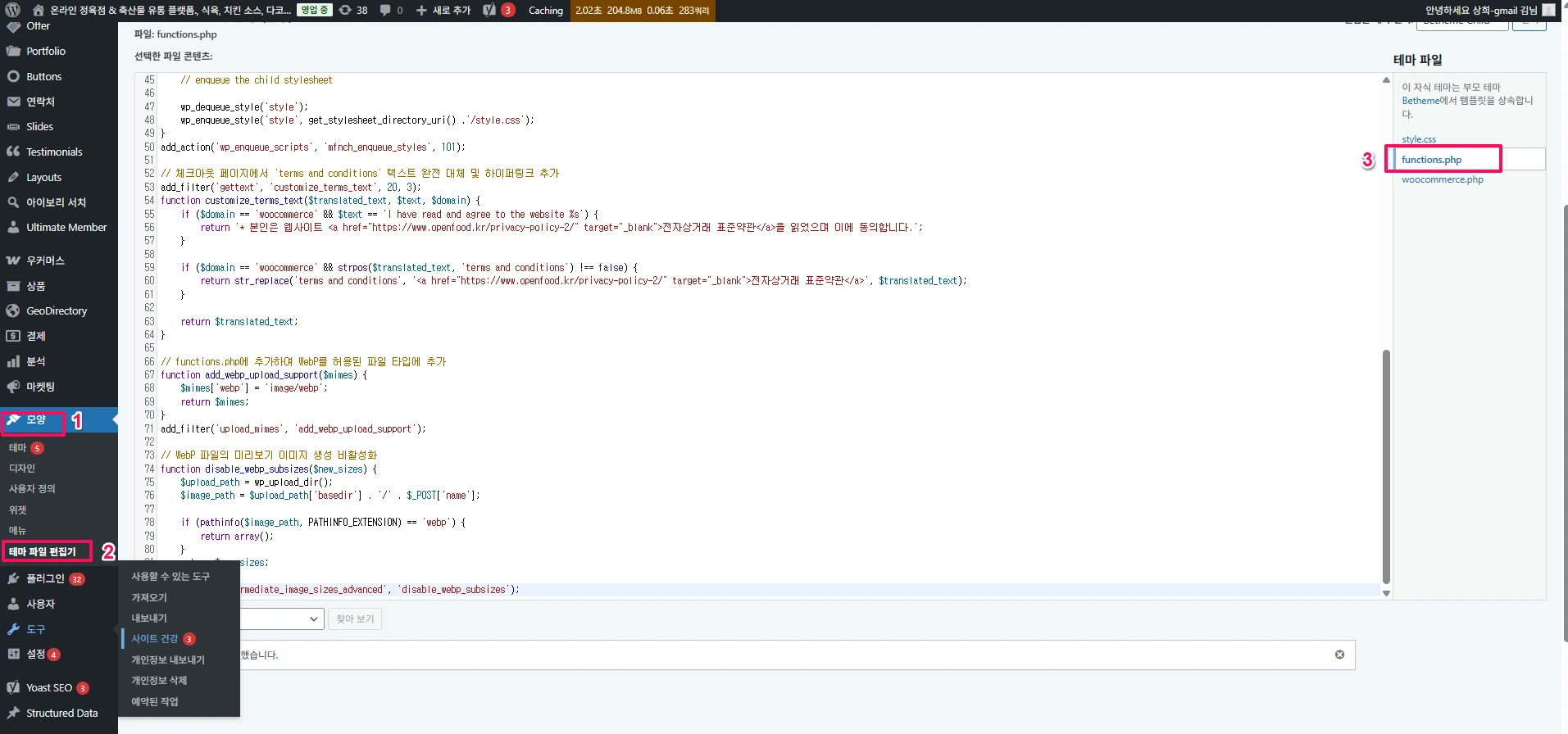Viewport: 1568px width, 734px height.
Task: Open the Buttons sidebar item
Action: click(x=43, y=76)
